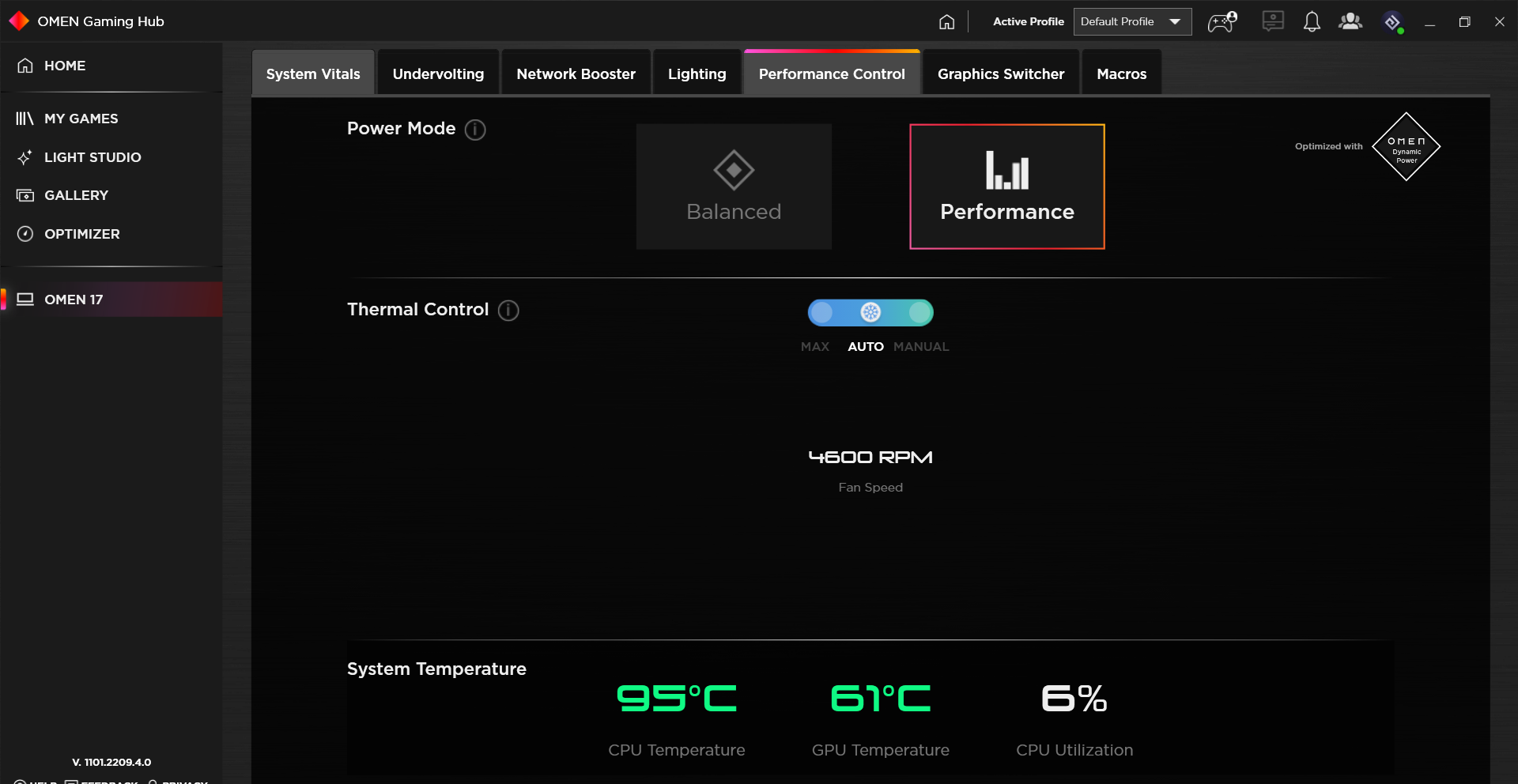Screen dimensions: 1518x784
Task: Click the OMEN Gaming Hub window title
Action: click(x=100, y=21)
